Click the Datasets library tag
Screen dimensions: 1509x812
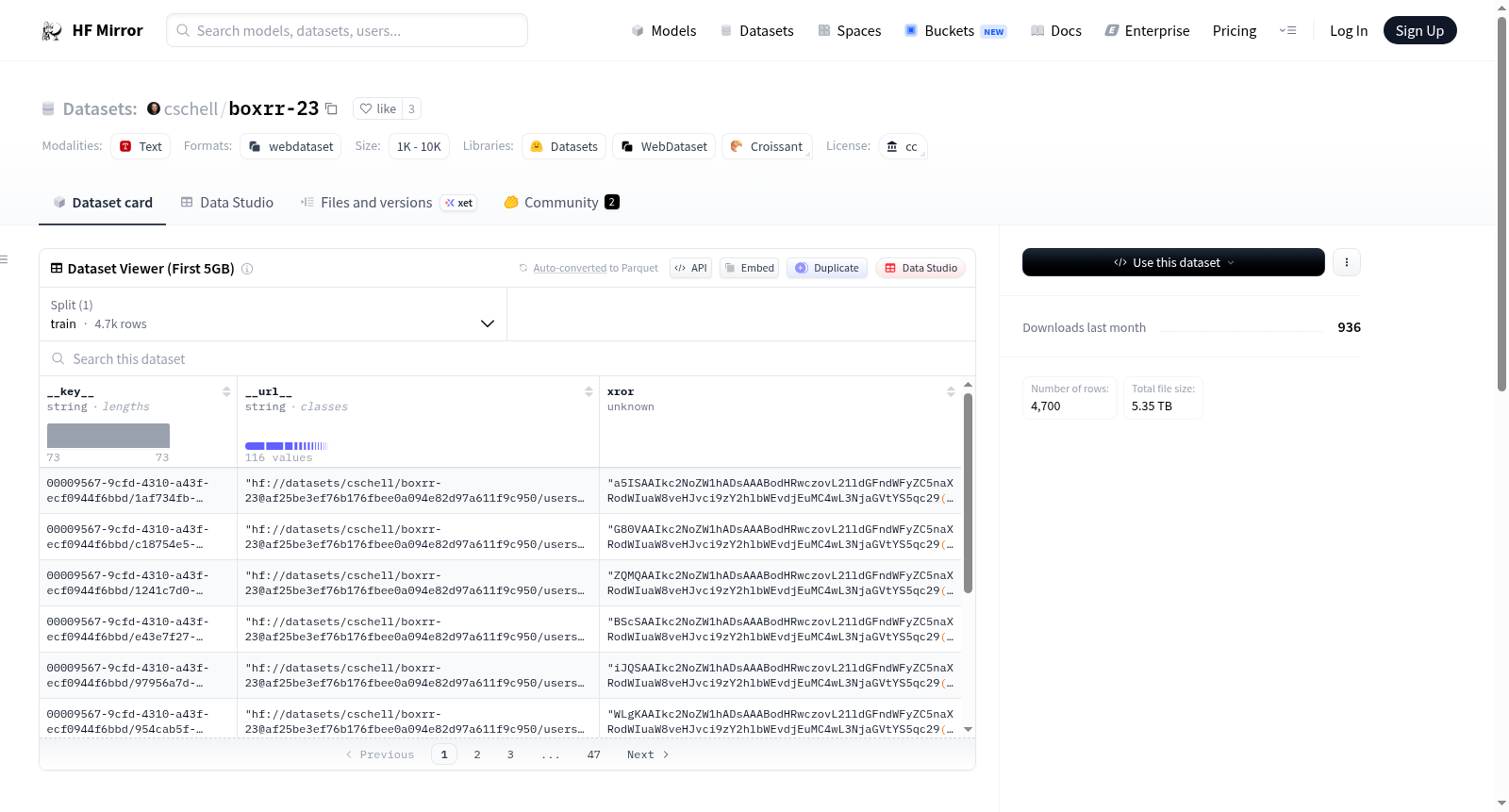coord(564,146)
